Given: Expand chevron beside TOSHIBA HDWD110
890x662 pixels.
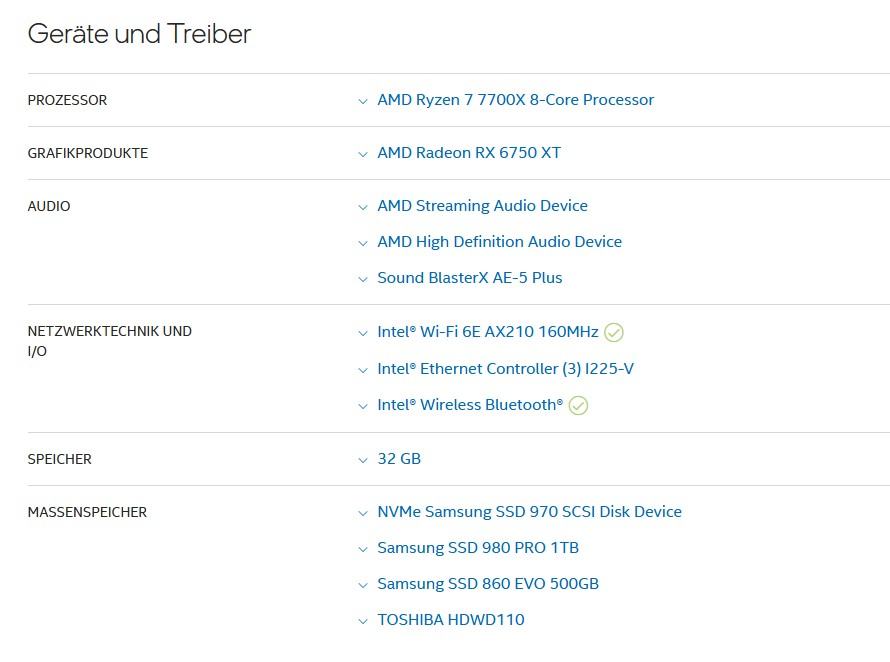Looking at the screenshot, I should tap(363, 621).
